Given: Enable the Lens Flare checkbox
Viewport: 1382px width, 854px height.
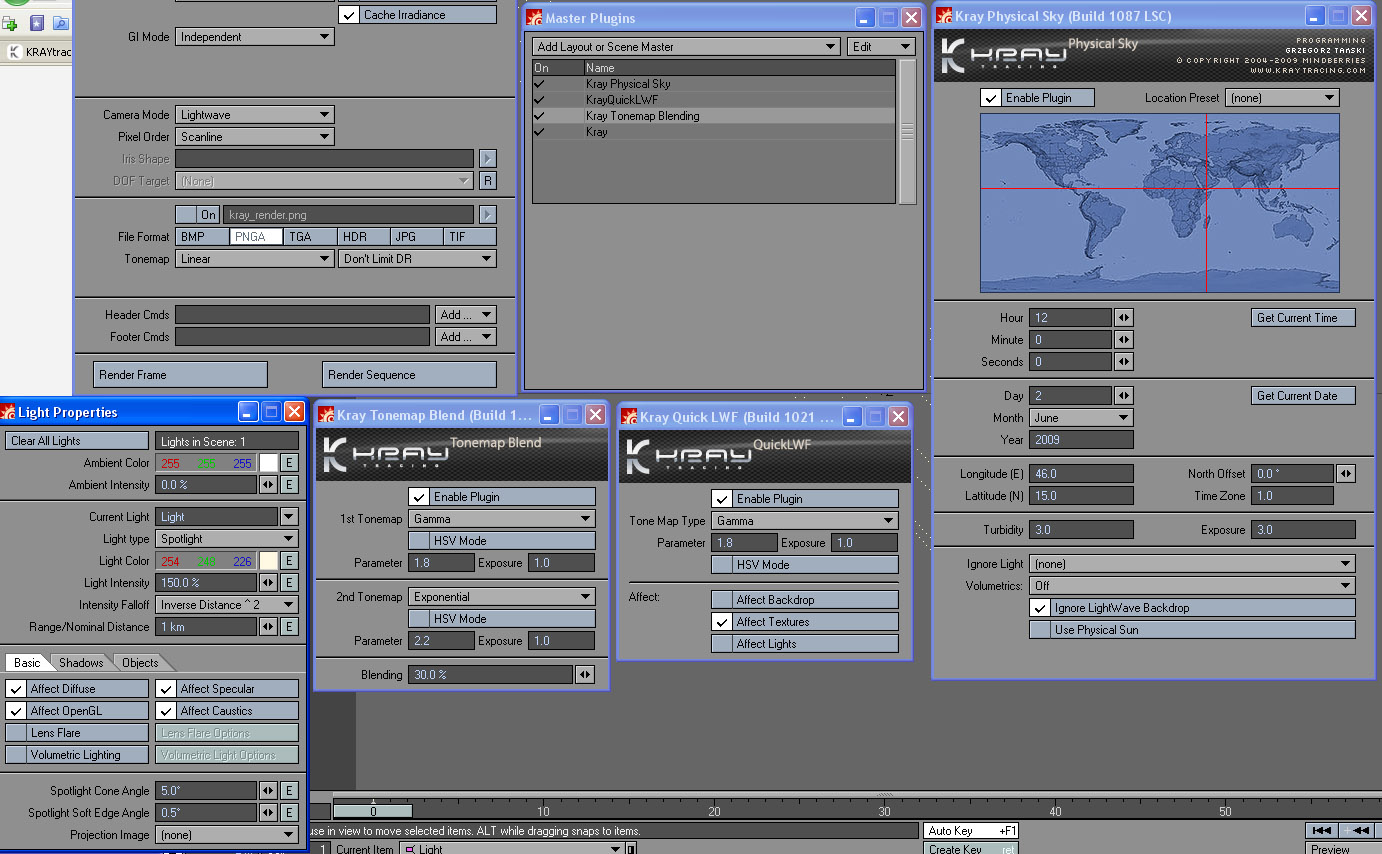Looking at the screenshot, I should [x=16, y=733].
